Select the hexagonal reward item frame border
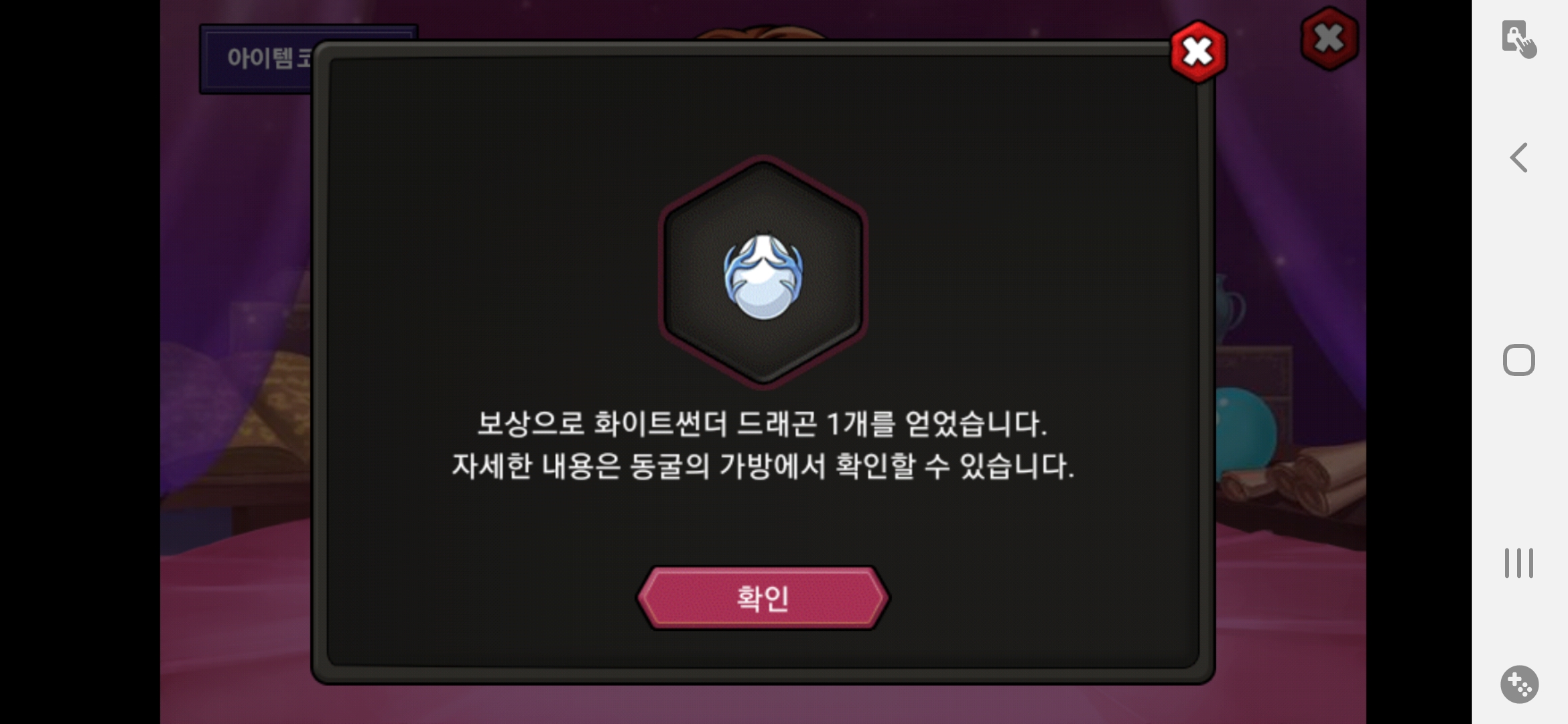1568x724 pixels. (763, 271)
